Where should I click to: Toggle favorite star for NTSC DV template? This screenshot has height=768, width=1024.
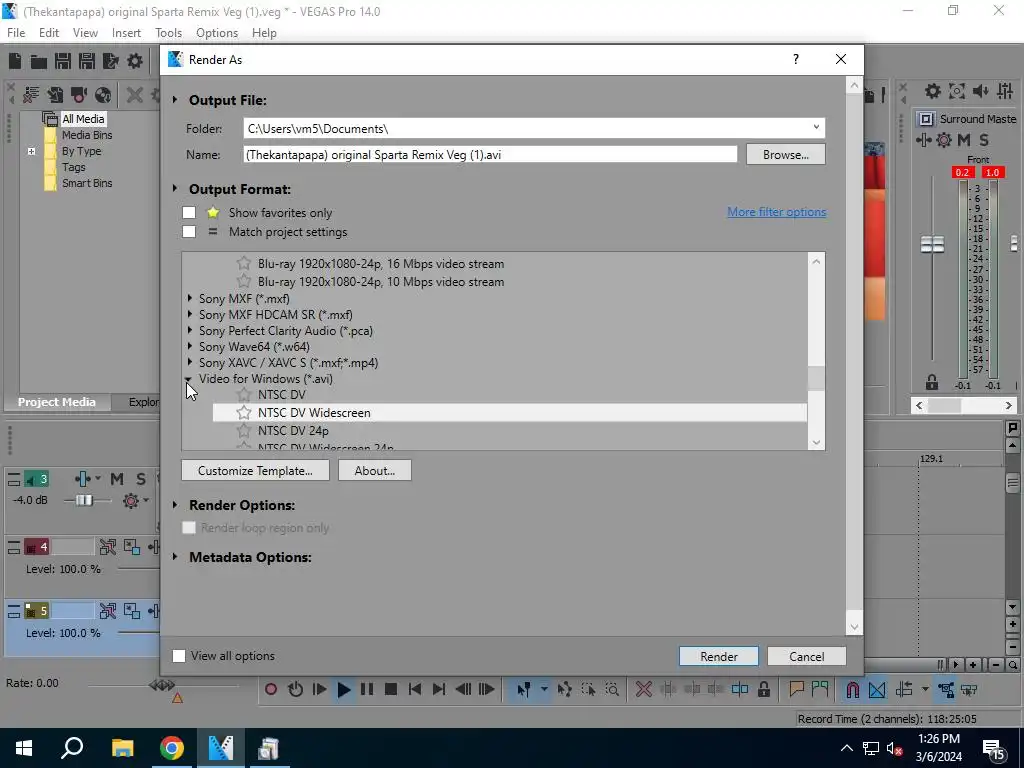pyautogui.click(x=244, y=394)
